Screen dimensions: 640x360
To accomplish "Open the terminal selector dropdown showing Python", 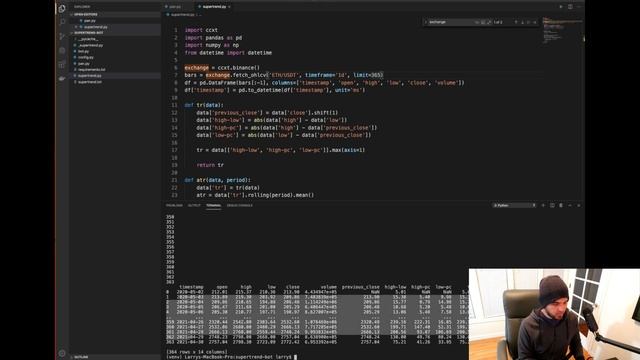I will point(514,205).
